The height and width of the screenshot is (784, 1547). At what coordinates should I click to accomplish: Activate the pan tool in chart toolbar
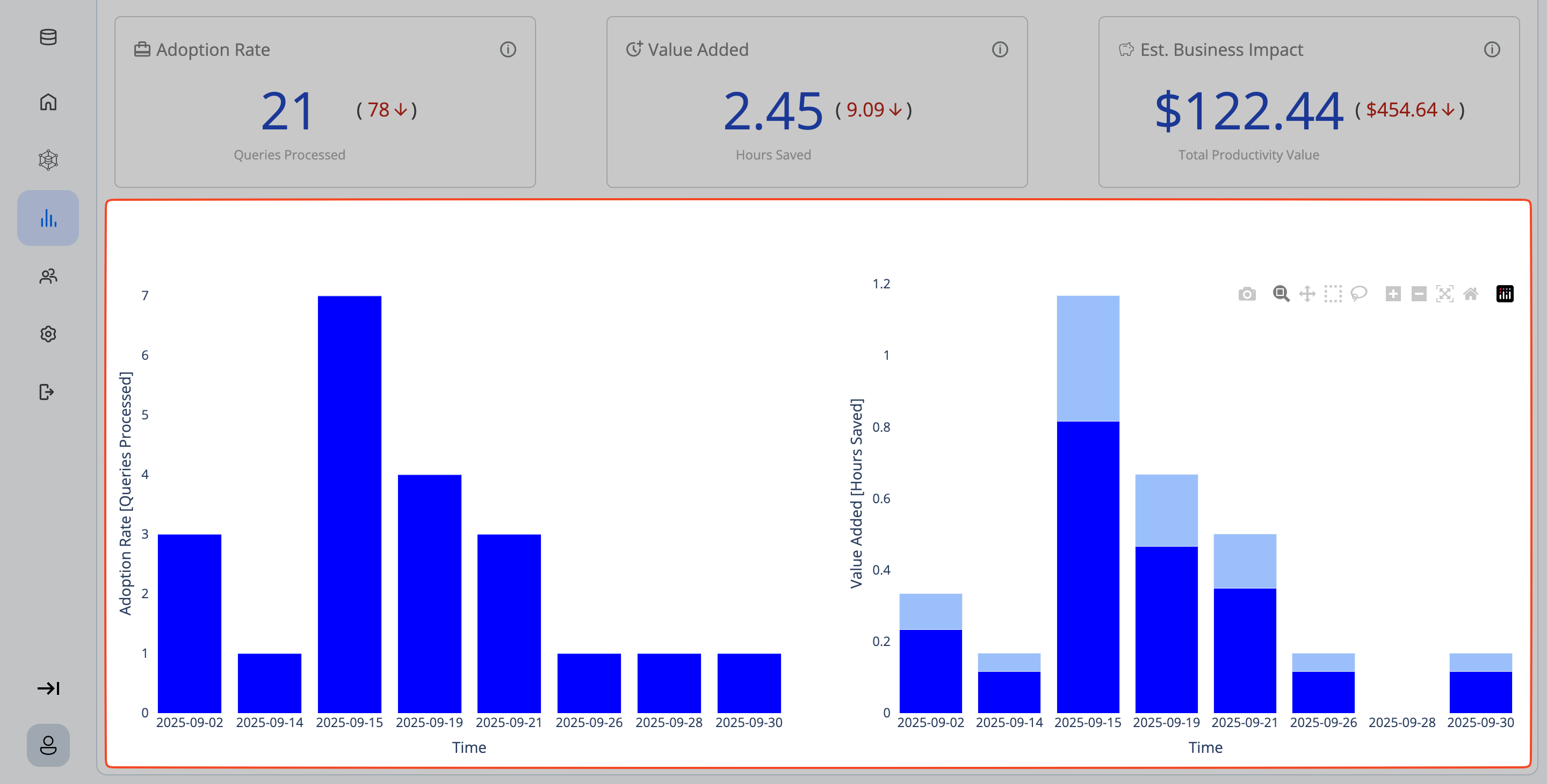pyautogui.click(x=1307, y=294)
